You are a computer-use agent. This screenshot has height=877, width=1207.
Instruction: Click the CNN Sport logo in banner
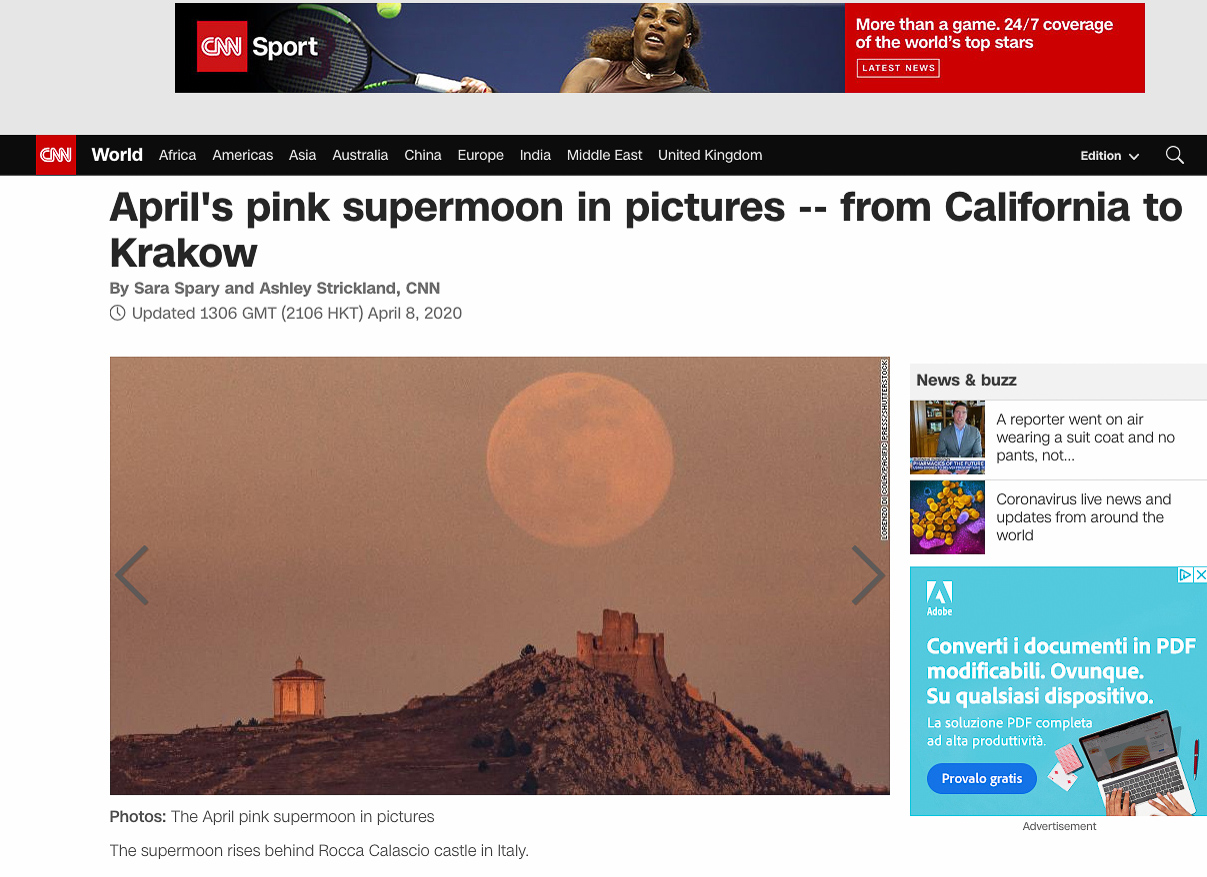258,47
